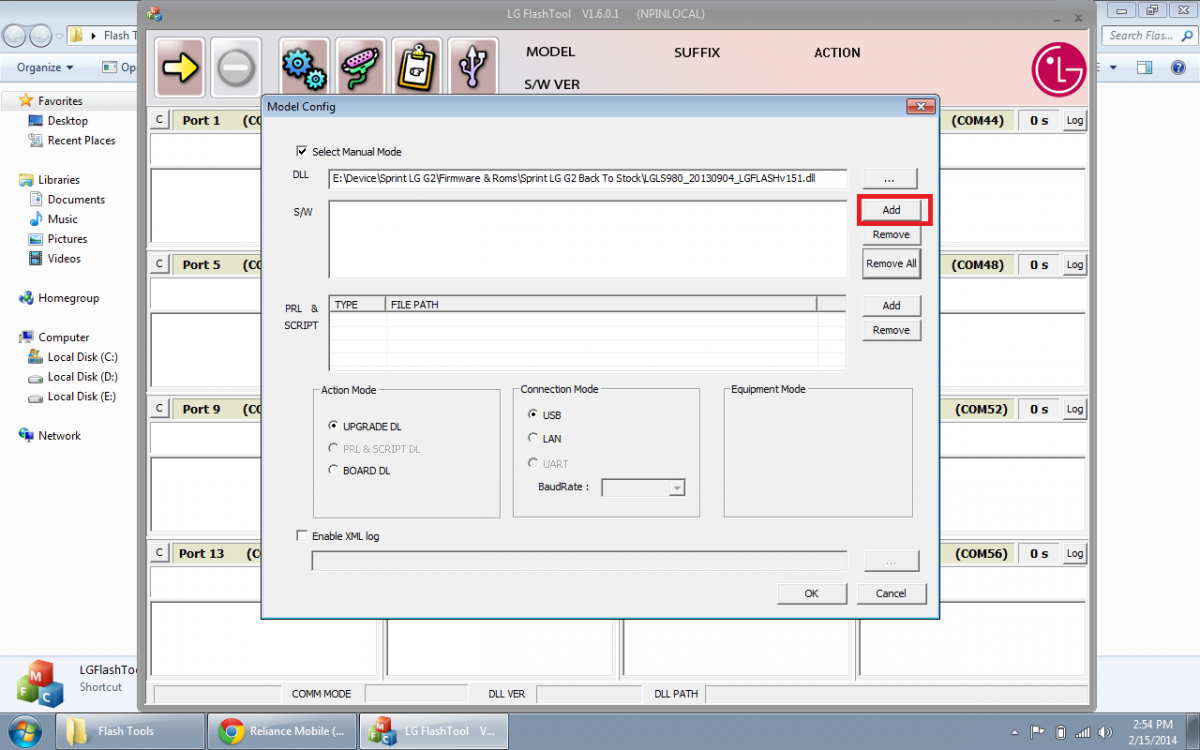Click the yellow arrow start icon
The width and height of the screenshot is (1200, 750).
point(180,67)
